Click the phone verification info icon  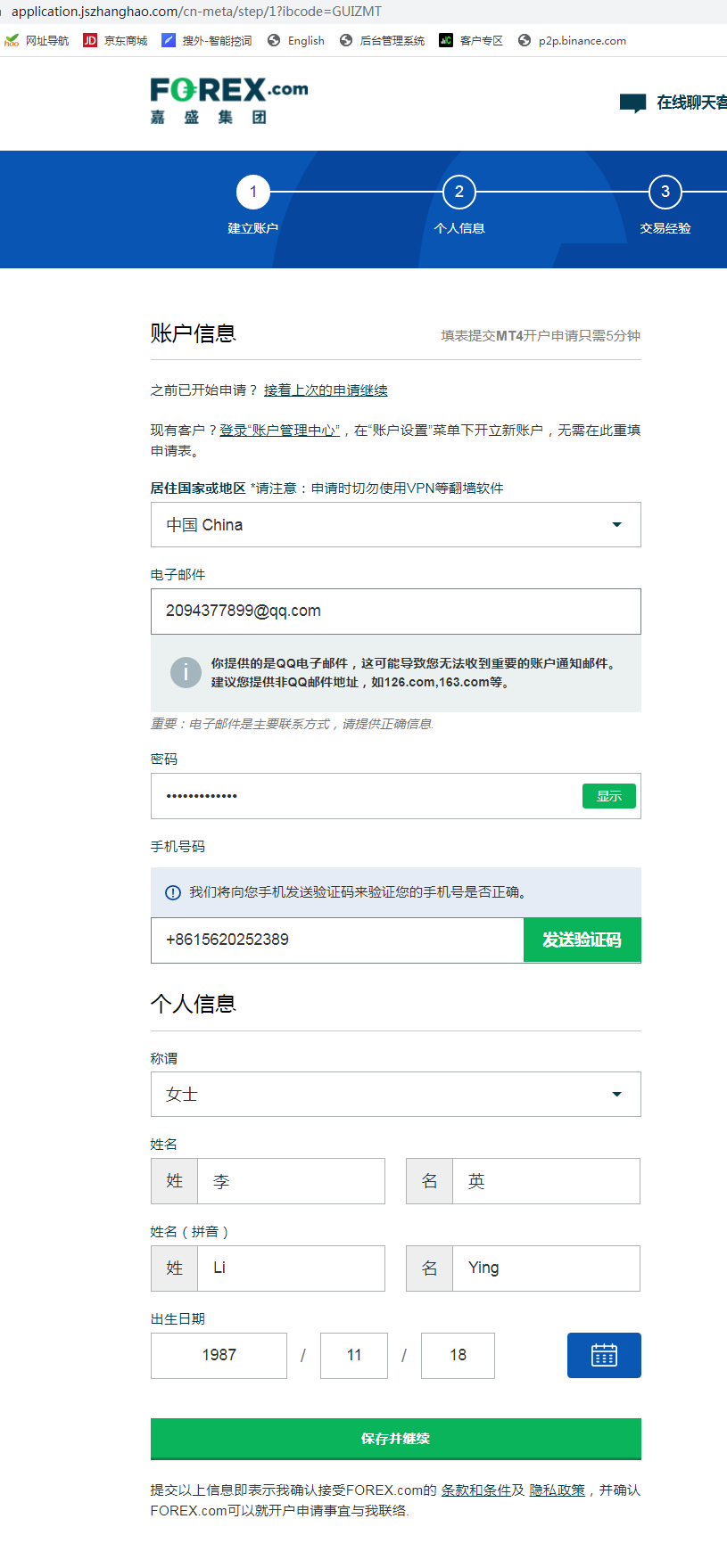[x=174, y=892]
